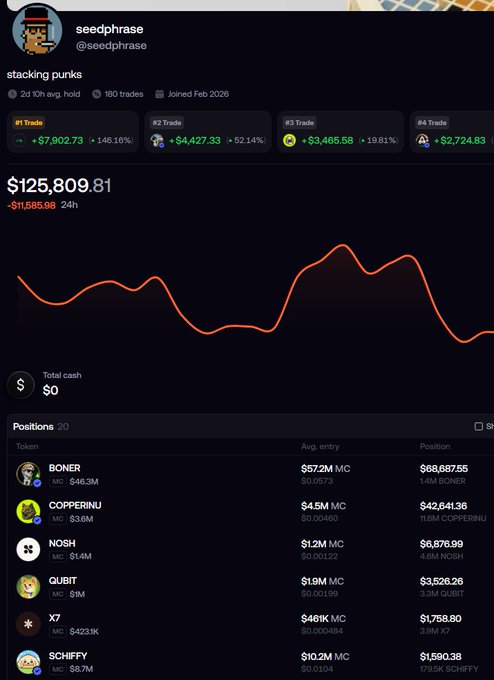Open the #1 Trade card
494x680 pixels.
[73, 132]
